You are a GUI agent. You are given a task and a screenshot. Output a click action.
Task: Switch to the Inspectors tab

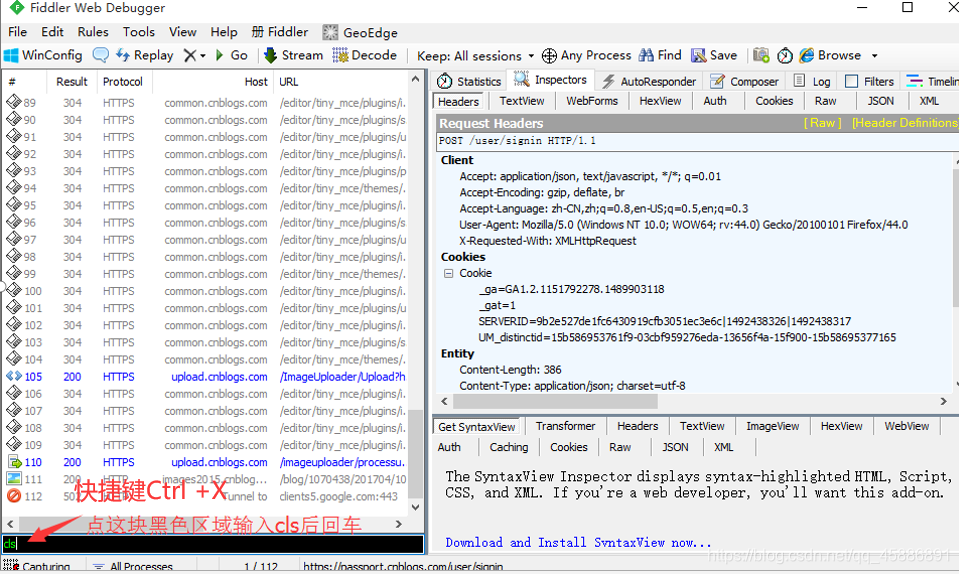[x=550, y=80]
